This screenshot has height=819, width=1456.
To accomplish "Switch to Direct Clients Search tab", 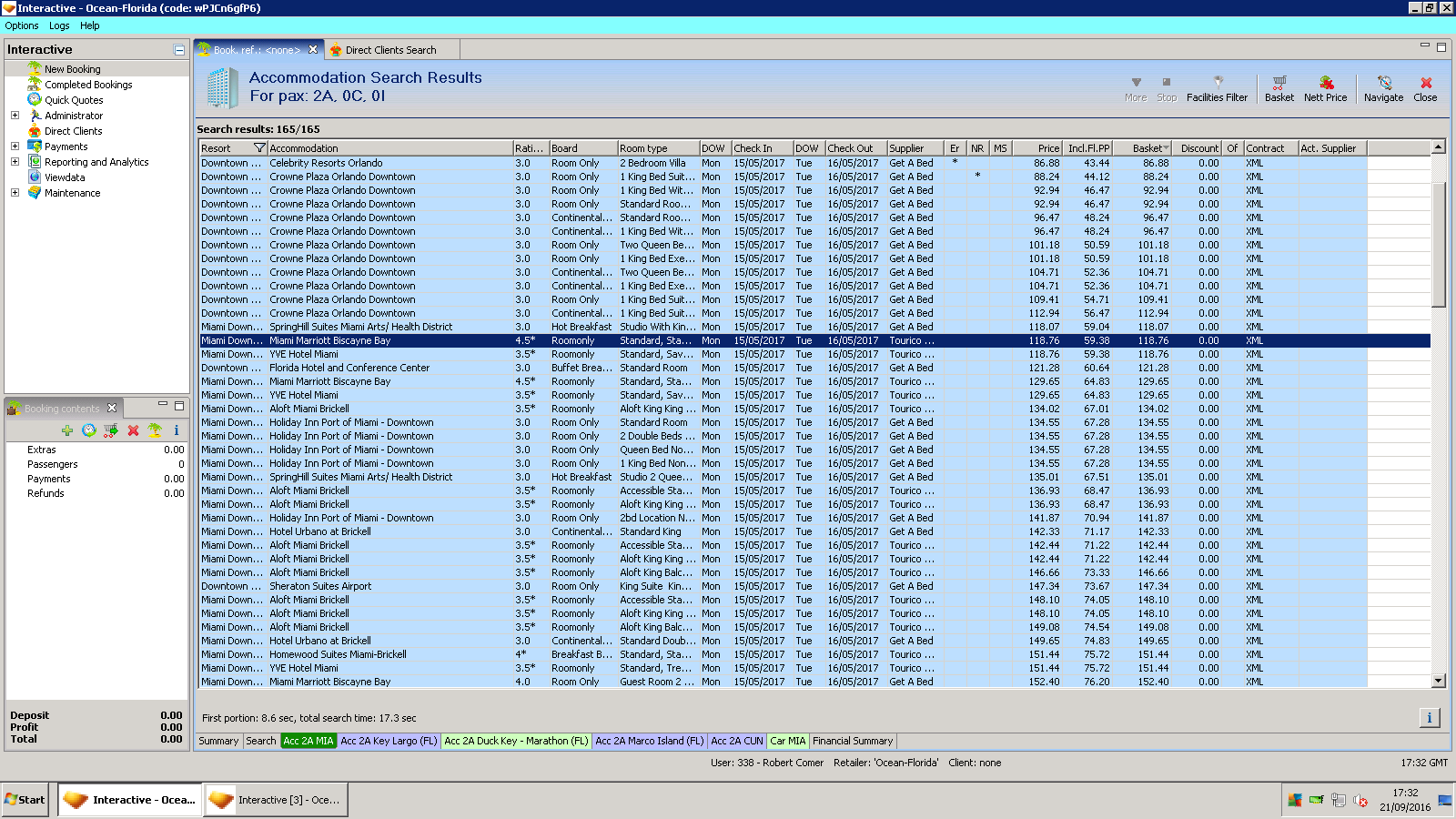I will tap(390, 50).
